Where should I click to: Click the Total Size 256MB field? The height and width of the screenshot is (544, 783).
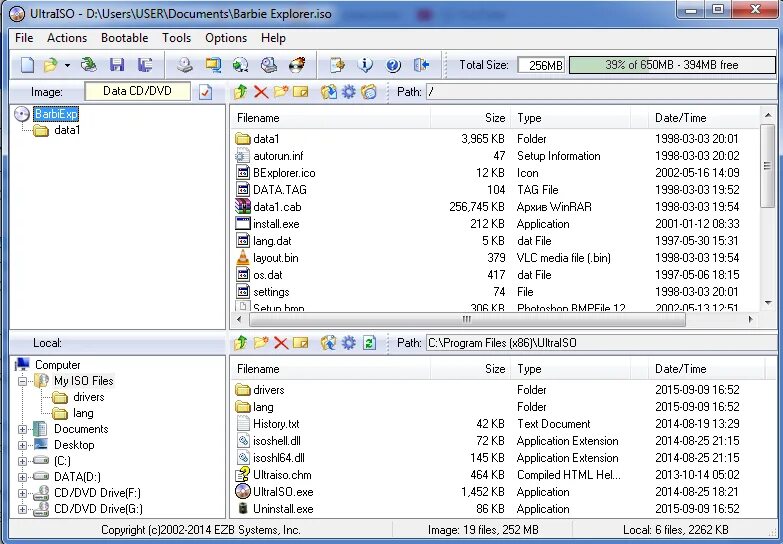tap(541, 65)
